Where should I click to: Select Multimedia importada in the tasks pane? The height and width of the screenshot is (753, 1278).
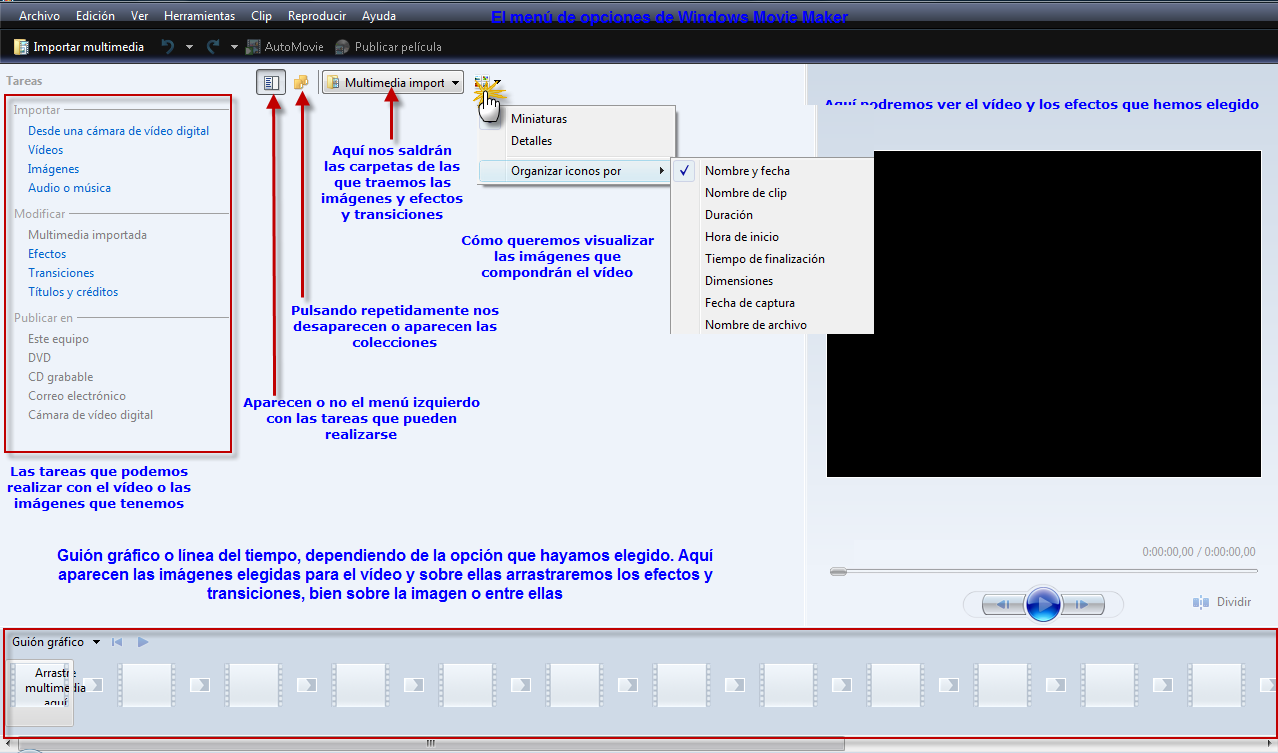(x=87, y=235)
